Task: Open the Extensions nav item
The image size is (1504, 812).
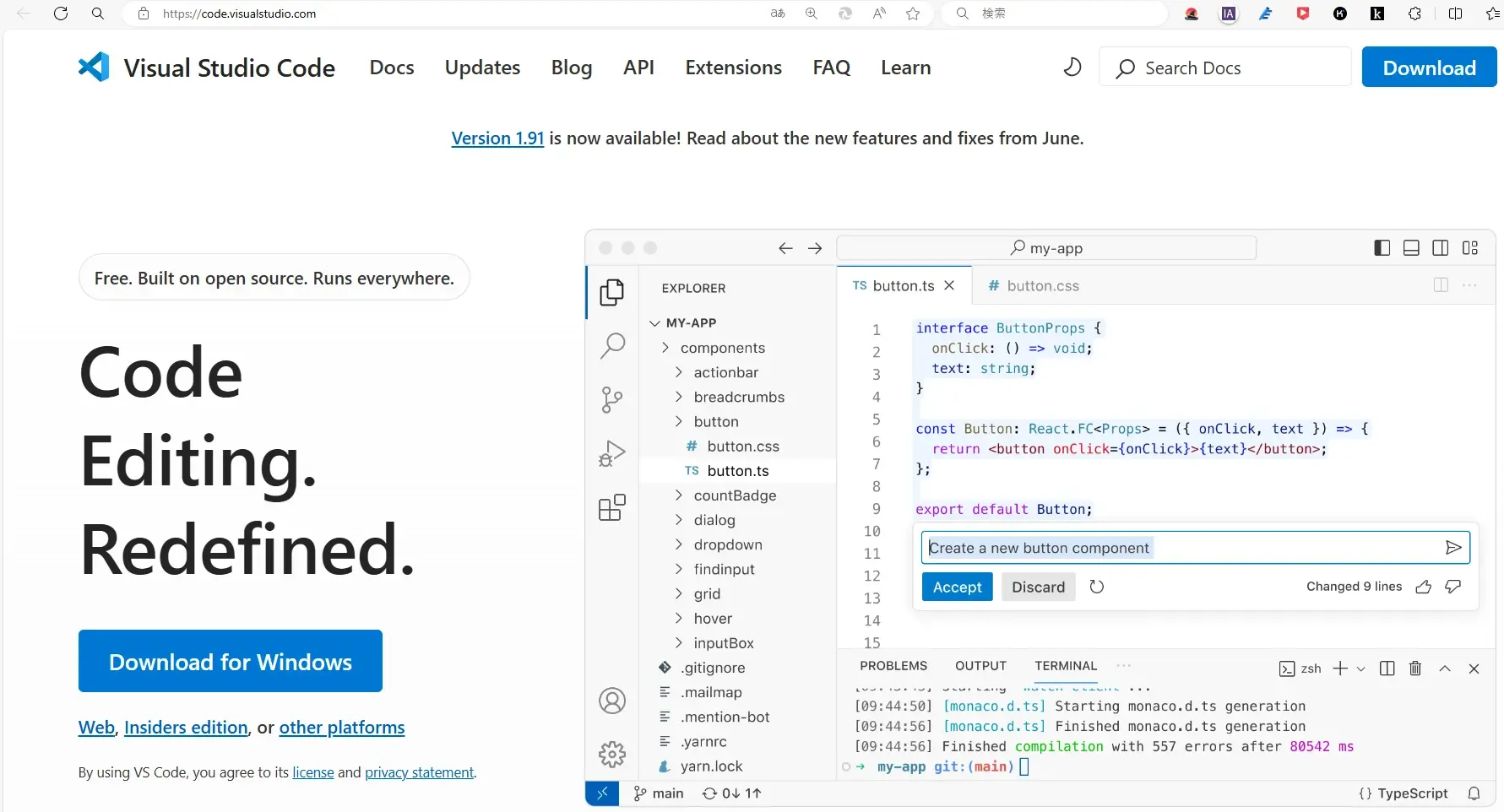Action: pos(733,68)
